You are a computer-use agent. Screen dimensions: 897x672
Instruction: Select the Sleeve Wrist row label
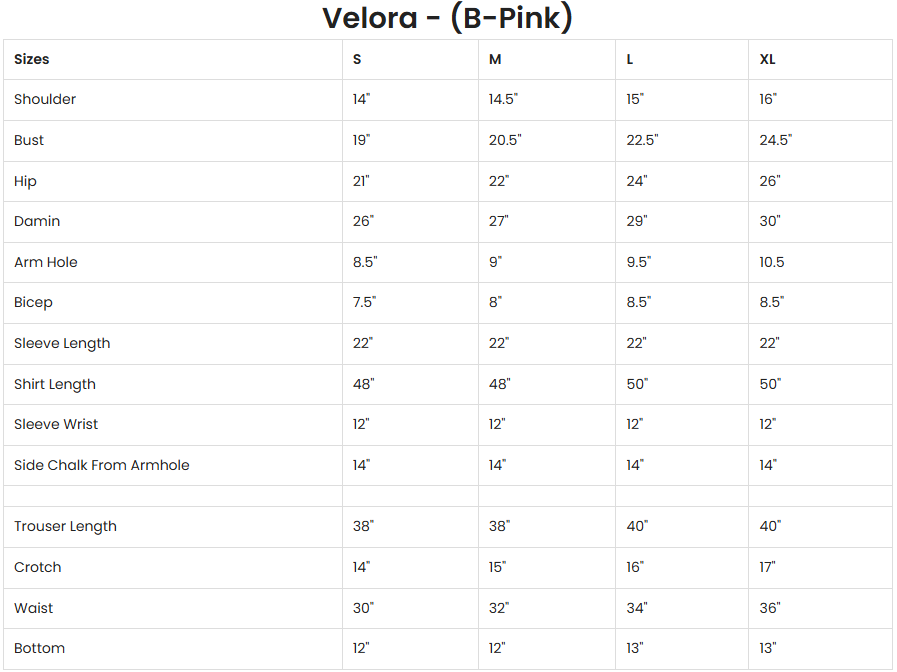pos(56,424)
